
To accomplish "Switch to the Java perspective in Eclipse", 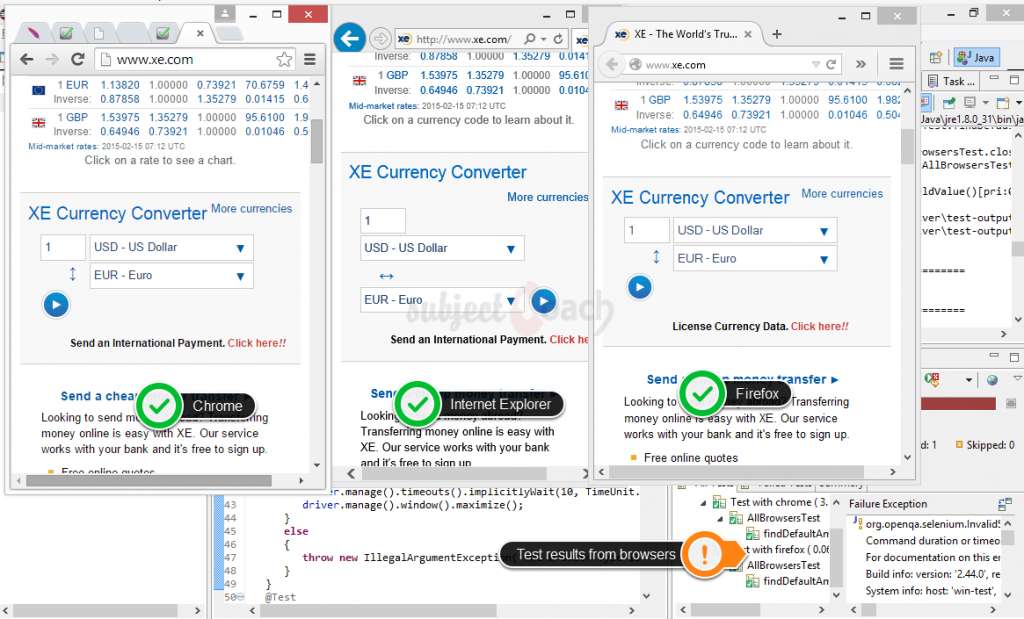I will tap(976, 58).
